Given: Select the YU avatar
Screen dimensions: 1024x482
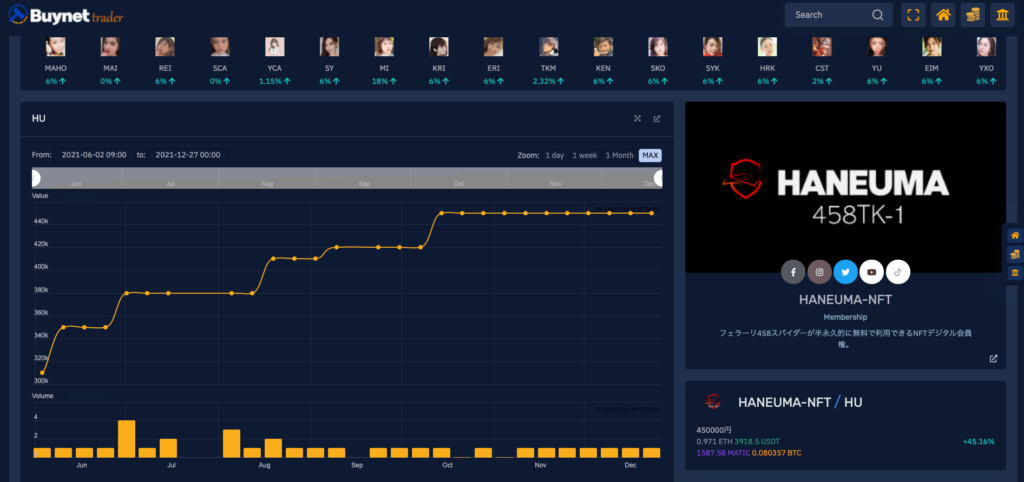Looking at the screenshot, I should coord(877,46).
